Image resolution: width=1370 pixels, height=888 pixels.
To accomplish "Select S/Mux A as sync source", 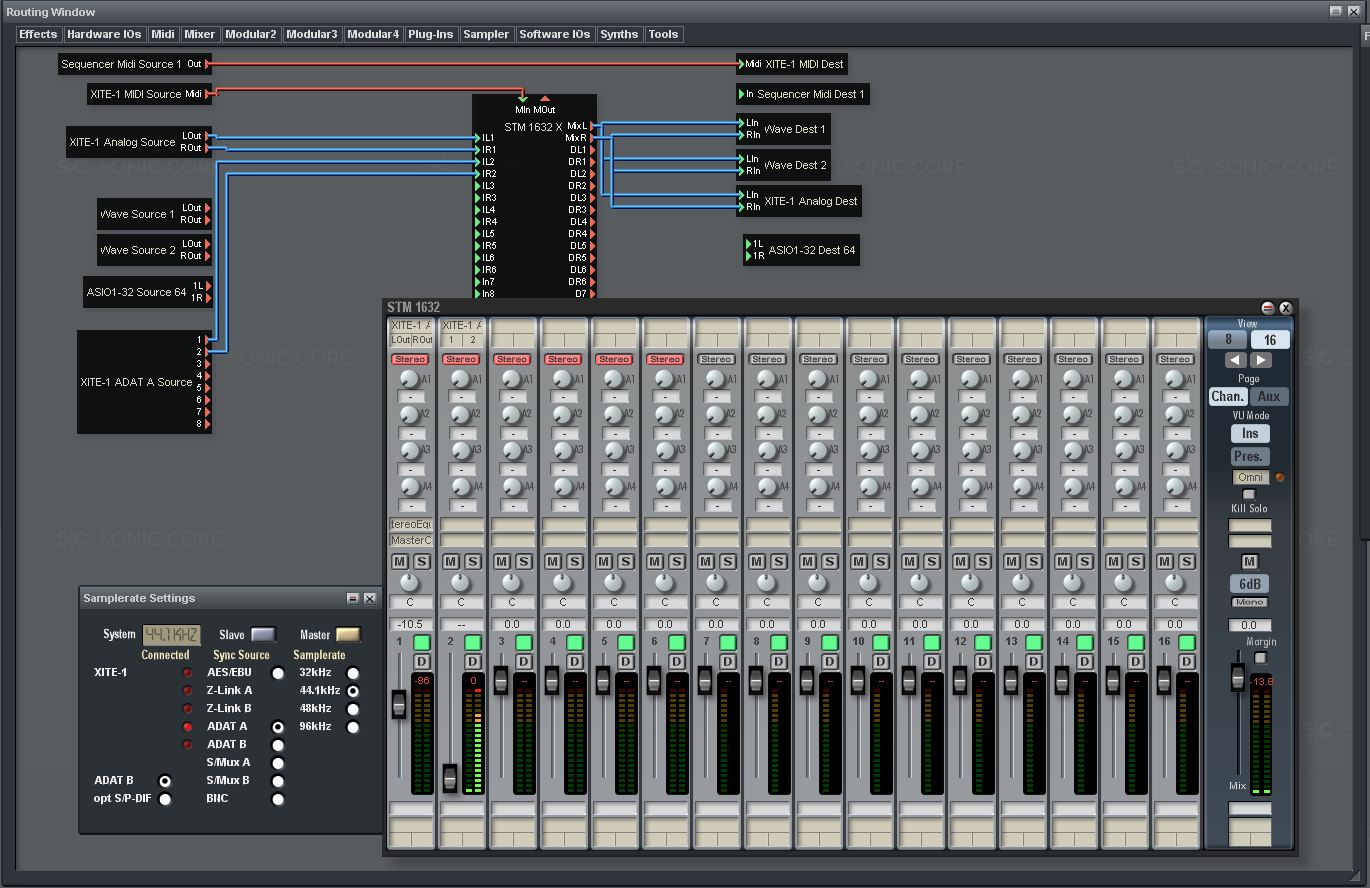I will coord(278,763).
